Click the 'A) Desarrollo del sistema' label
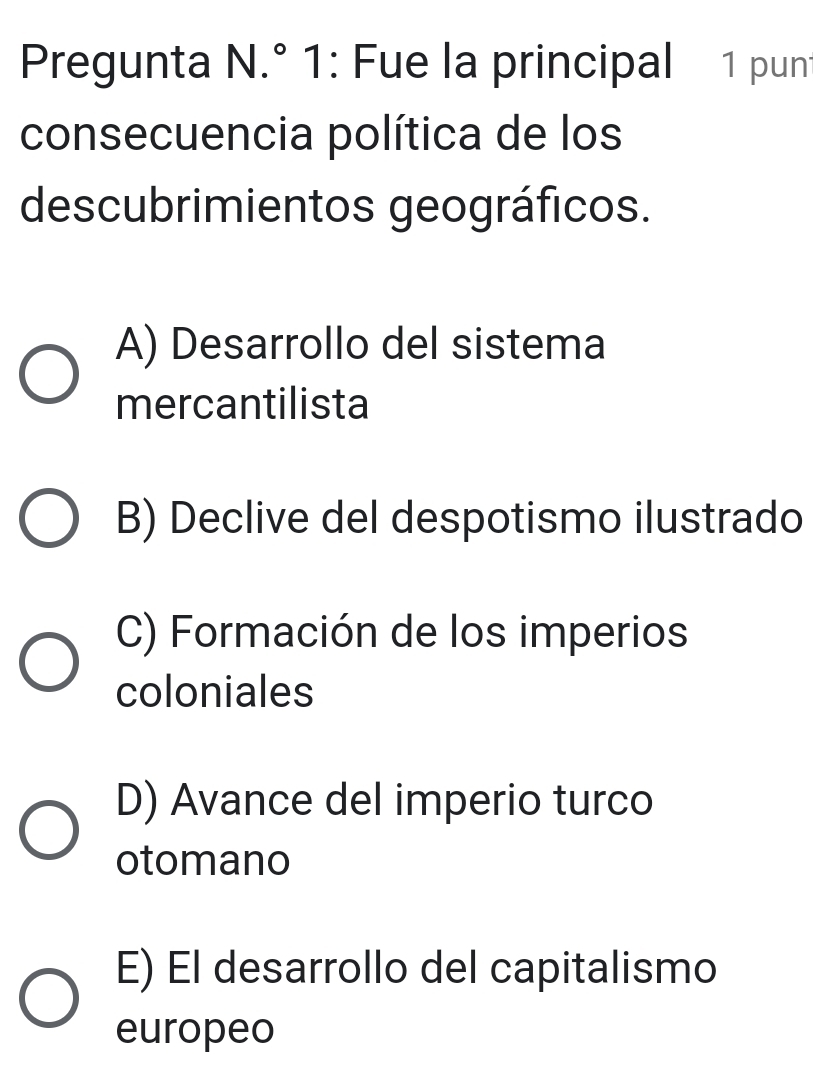This screenshot has width=813, height=1069. [x=360, y=346]
